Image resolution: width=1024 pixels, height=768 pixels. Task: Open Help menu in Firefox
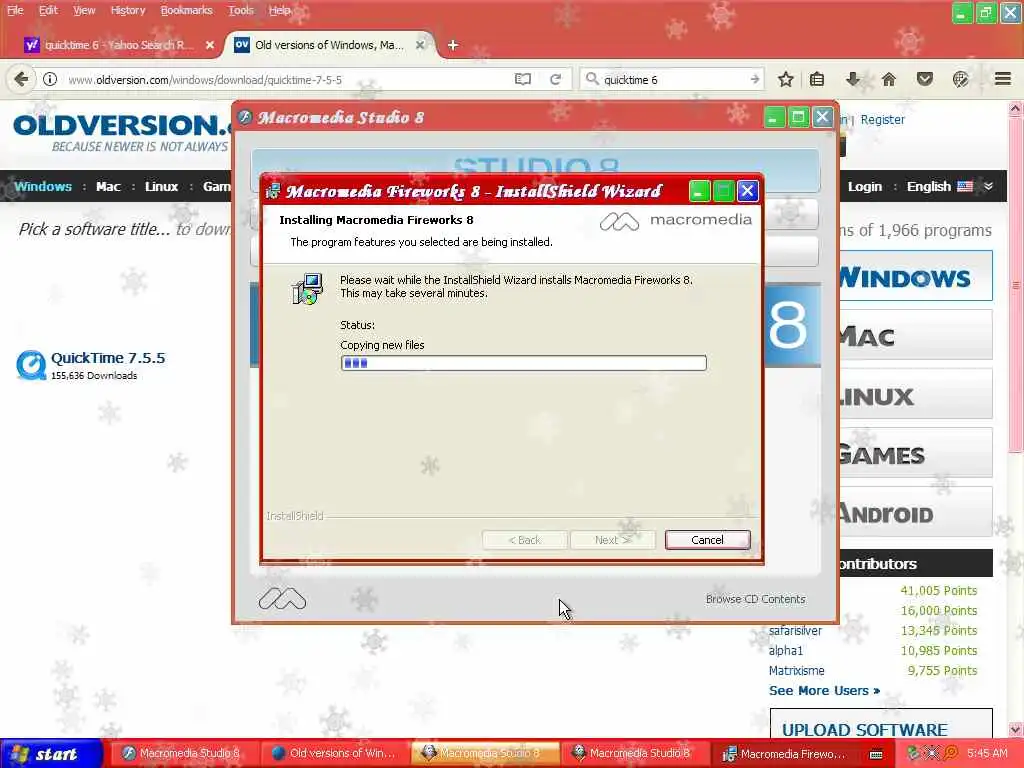[x=280, y=10]
